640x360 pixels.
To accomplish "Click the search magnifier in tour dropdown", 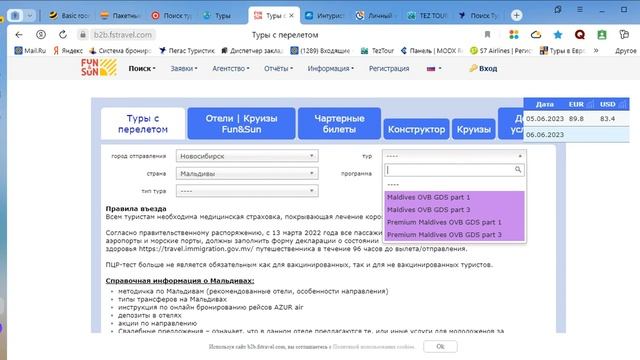I will [x=518, y=169].
